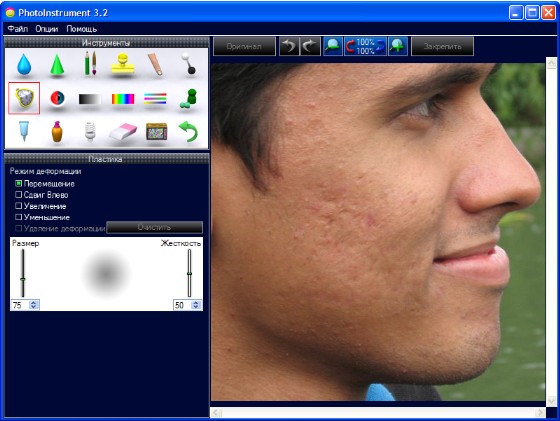Select the black-white gradient tool

90,99
